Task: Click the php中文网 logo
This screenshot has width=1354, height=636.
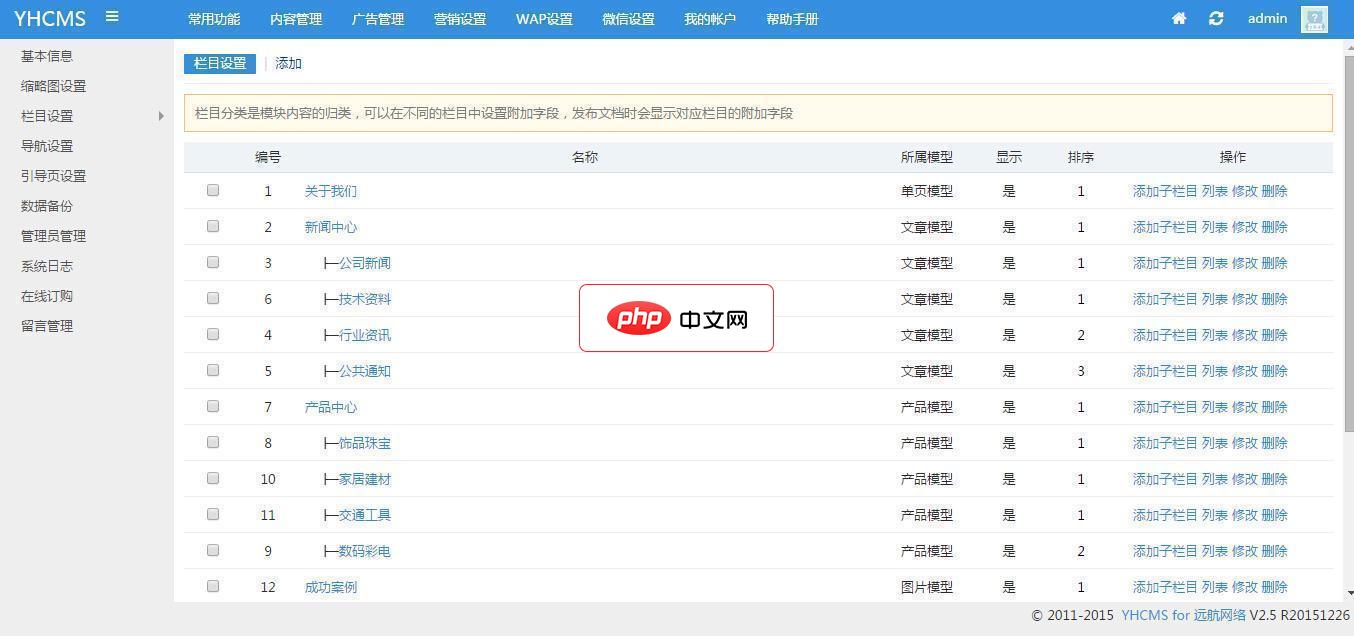Action: point(676,318)
